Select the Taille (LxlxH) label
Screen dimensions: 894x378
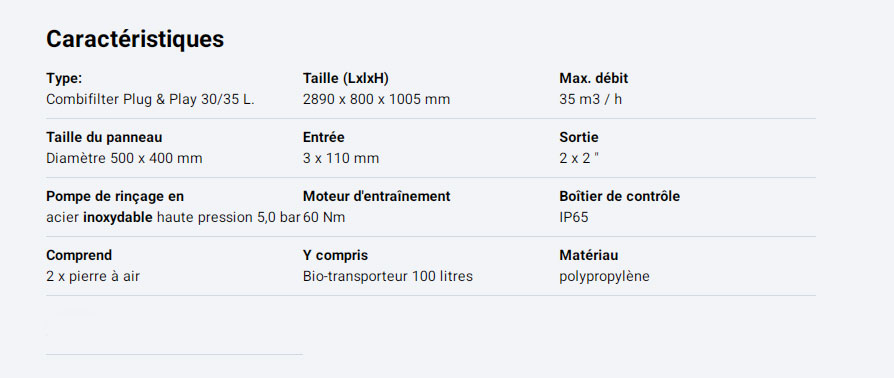tap(346, 78)
